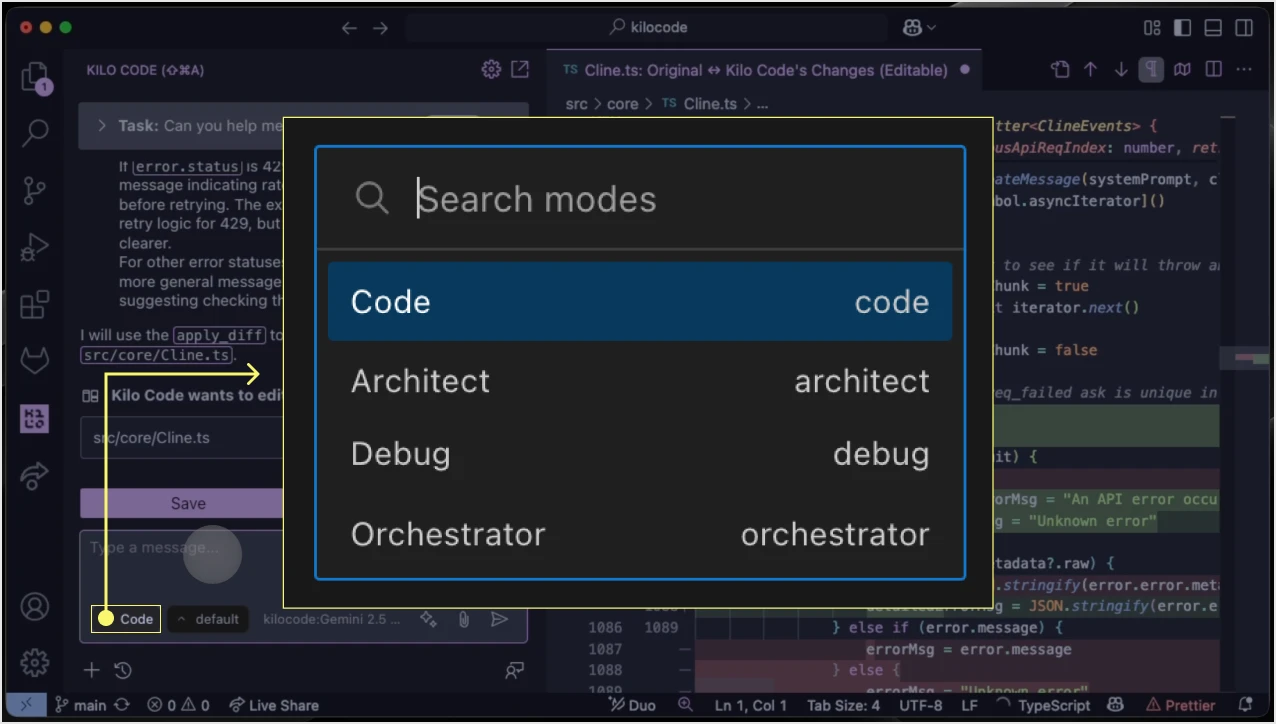This screenshot has height=724, width=1276.
Task: Open the map icon in editor toolbar
Action: 1183,70
